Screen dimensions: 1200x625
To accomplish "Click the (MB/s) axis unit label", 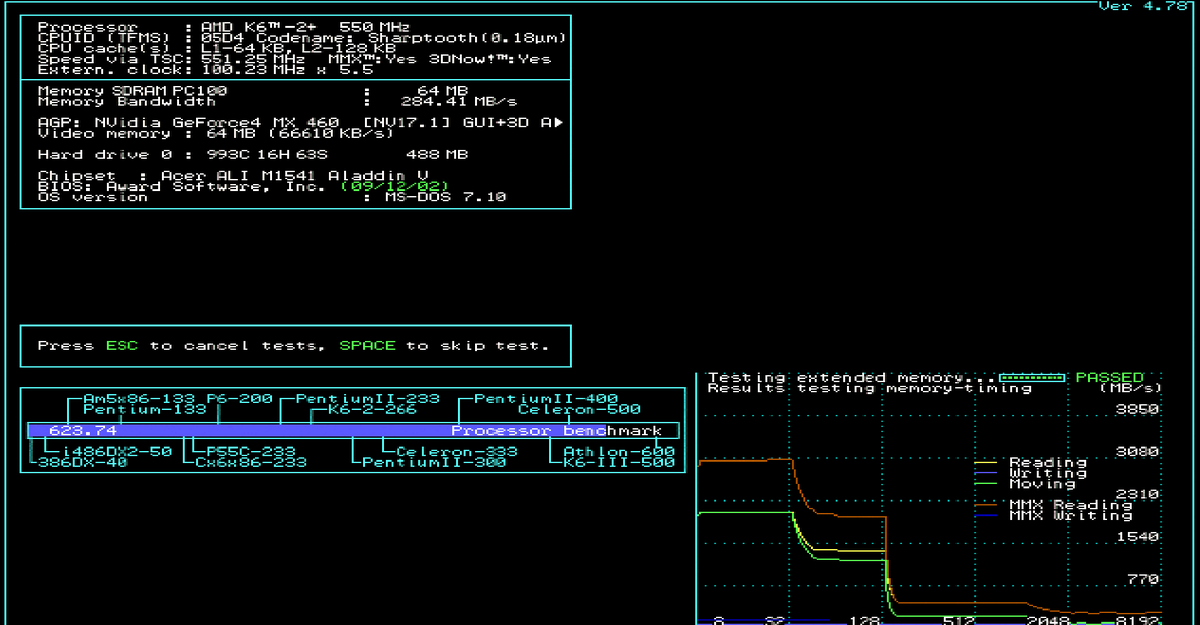I will coord(1130,388).
